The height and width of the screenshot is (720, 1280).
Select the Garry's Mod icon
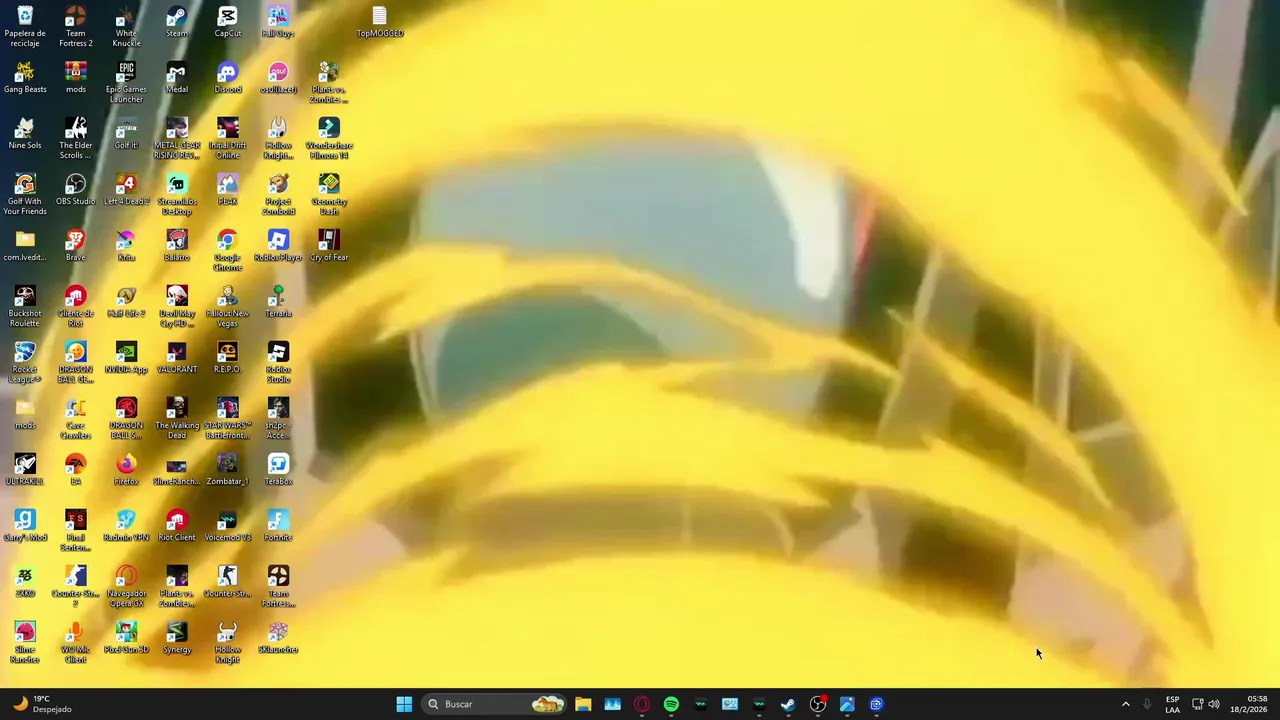(x=25, y=526)
